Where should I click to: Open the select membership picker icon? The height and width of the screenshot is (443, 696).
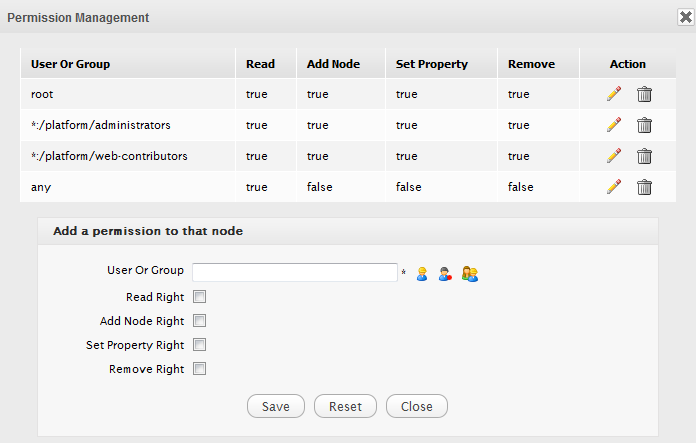click(x=445, y=273)
